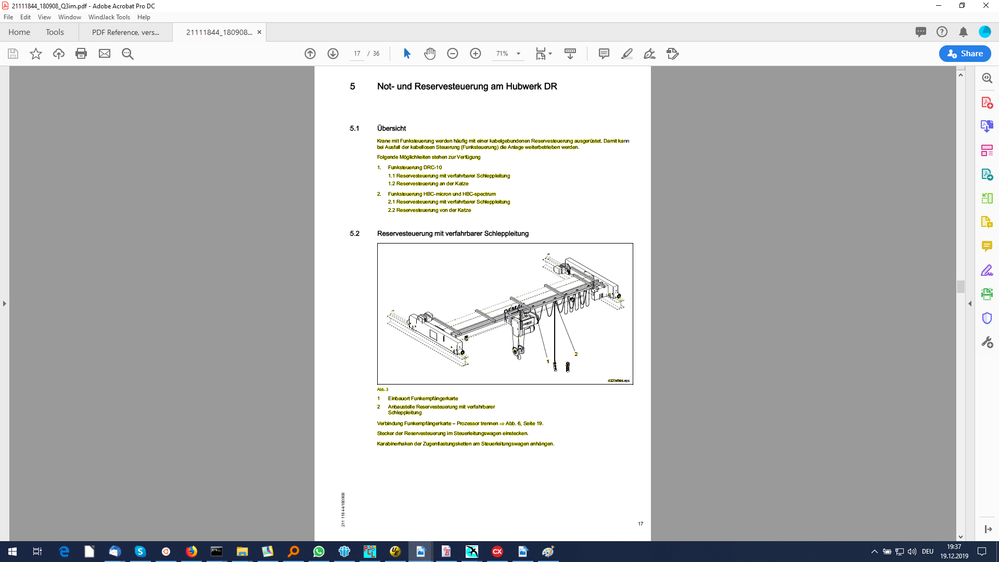Open the Window menu
The height and width of the screenshot is (562, 999).
pyautogui.click(x=69, y=17)
